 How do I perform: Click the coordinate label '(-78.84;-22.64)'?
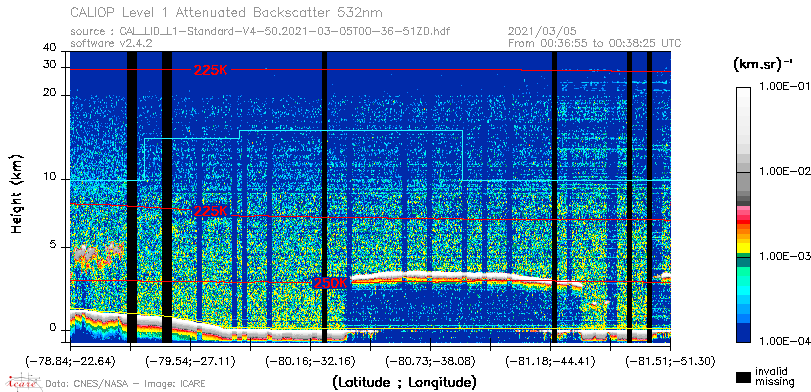(x=70, y=360)
